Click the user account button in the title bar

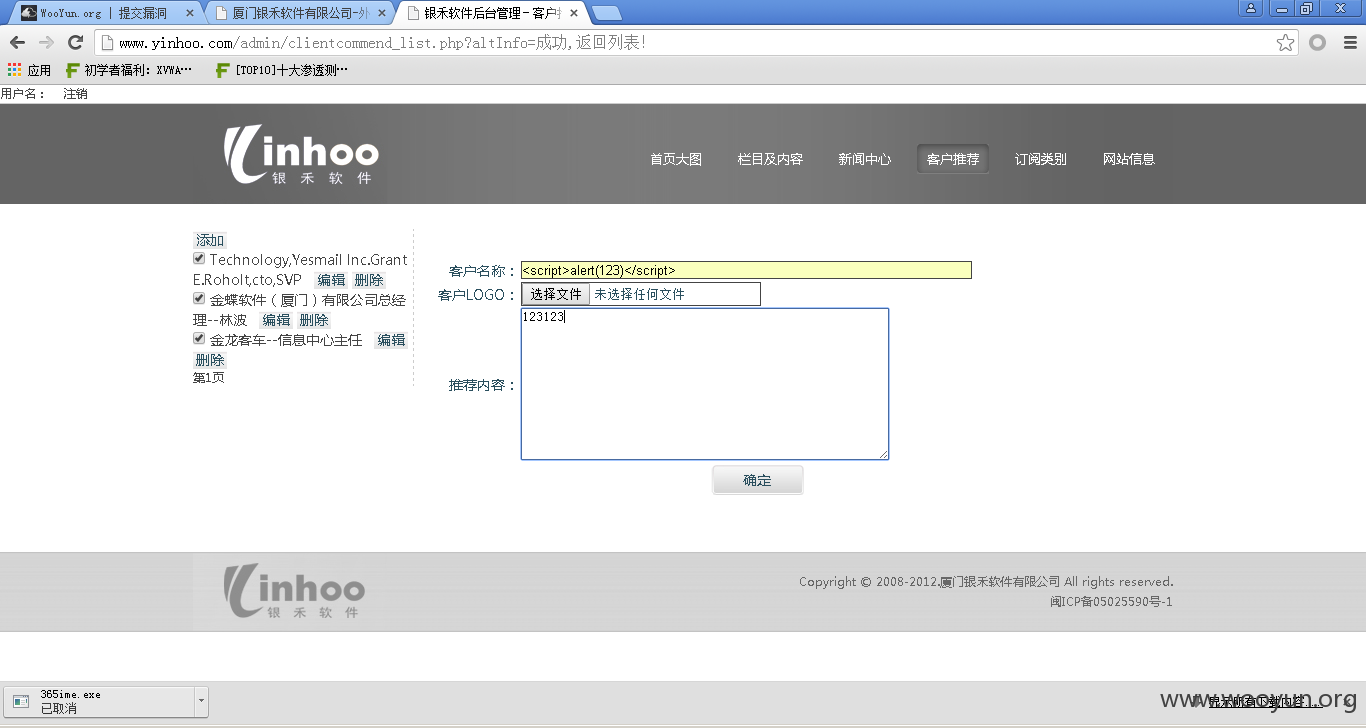point(1251,8)
